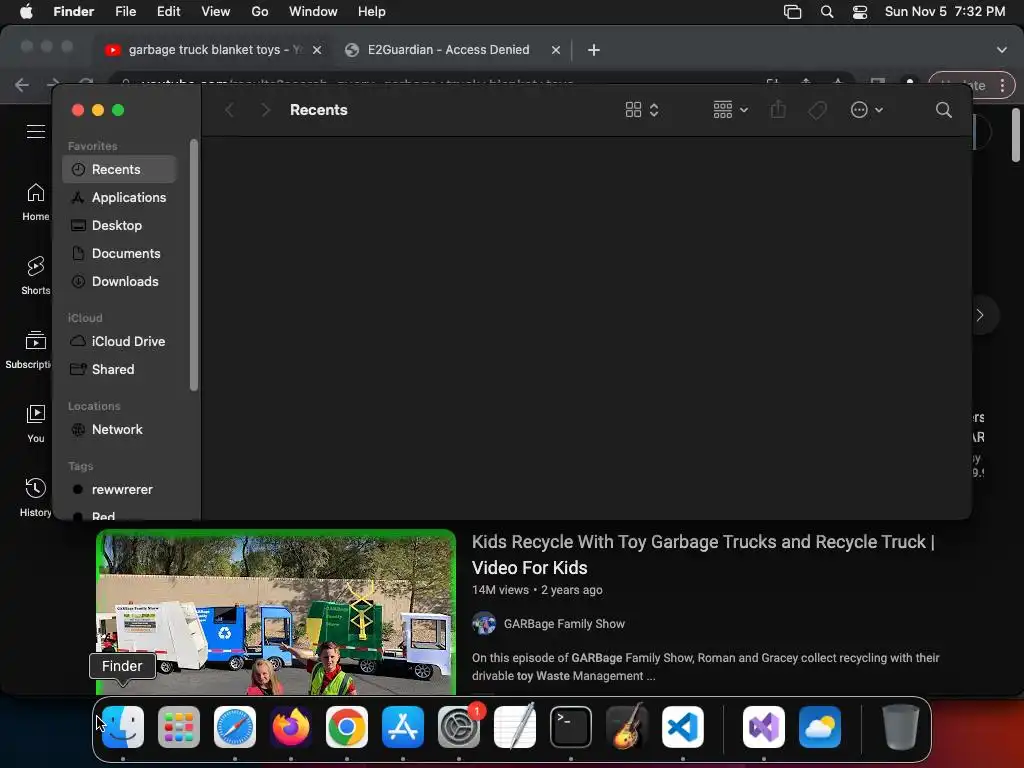Launch Firefox from the Dock
The width and height of the screenshot is (1024, 768).
click(291, 727)
